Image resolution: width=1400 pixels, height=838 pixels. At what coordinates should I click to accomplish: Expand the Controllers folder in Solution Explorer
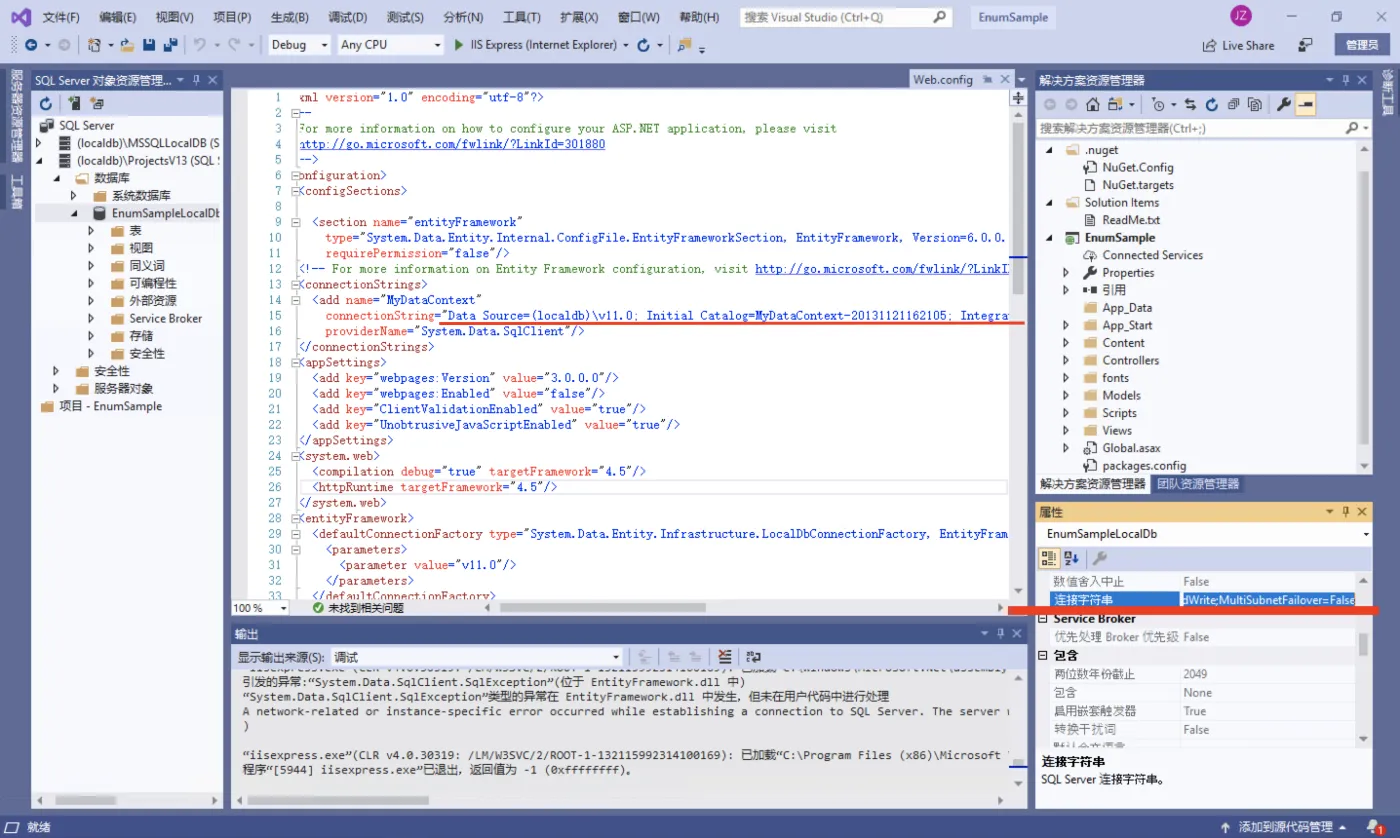[1066, 360]
